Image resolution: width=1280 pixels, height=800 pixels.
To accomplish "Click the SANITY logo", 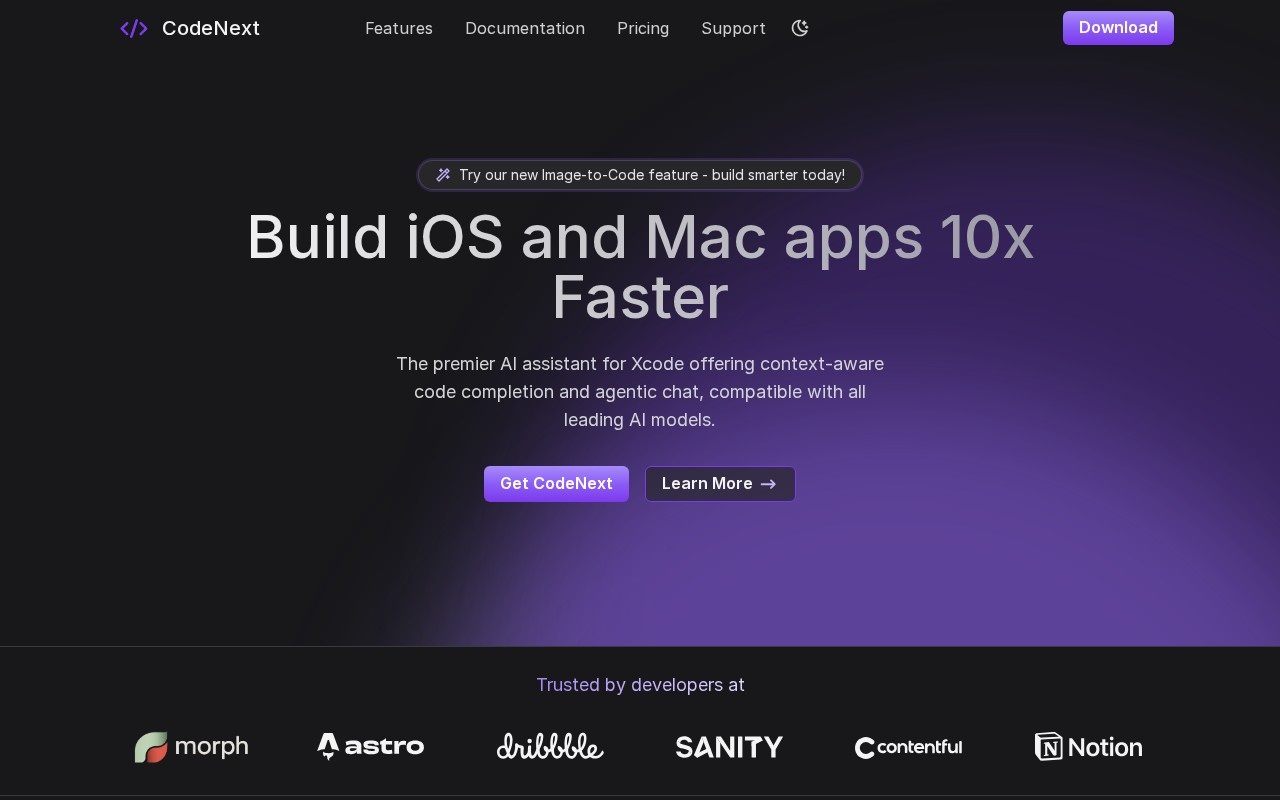I will [729, 747].
